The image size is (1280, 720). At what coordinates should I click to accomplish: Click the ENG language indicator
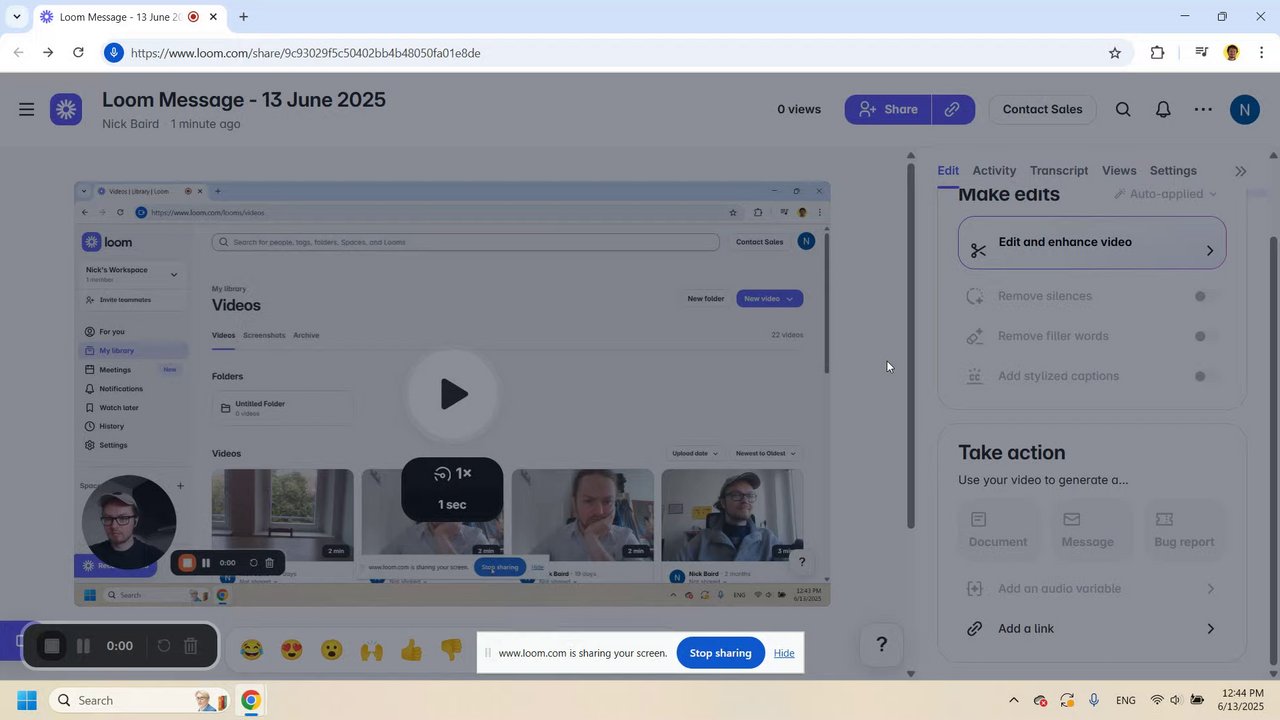1125,700
